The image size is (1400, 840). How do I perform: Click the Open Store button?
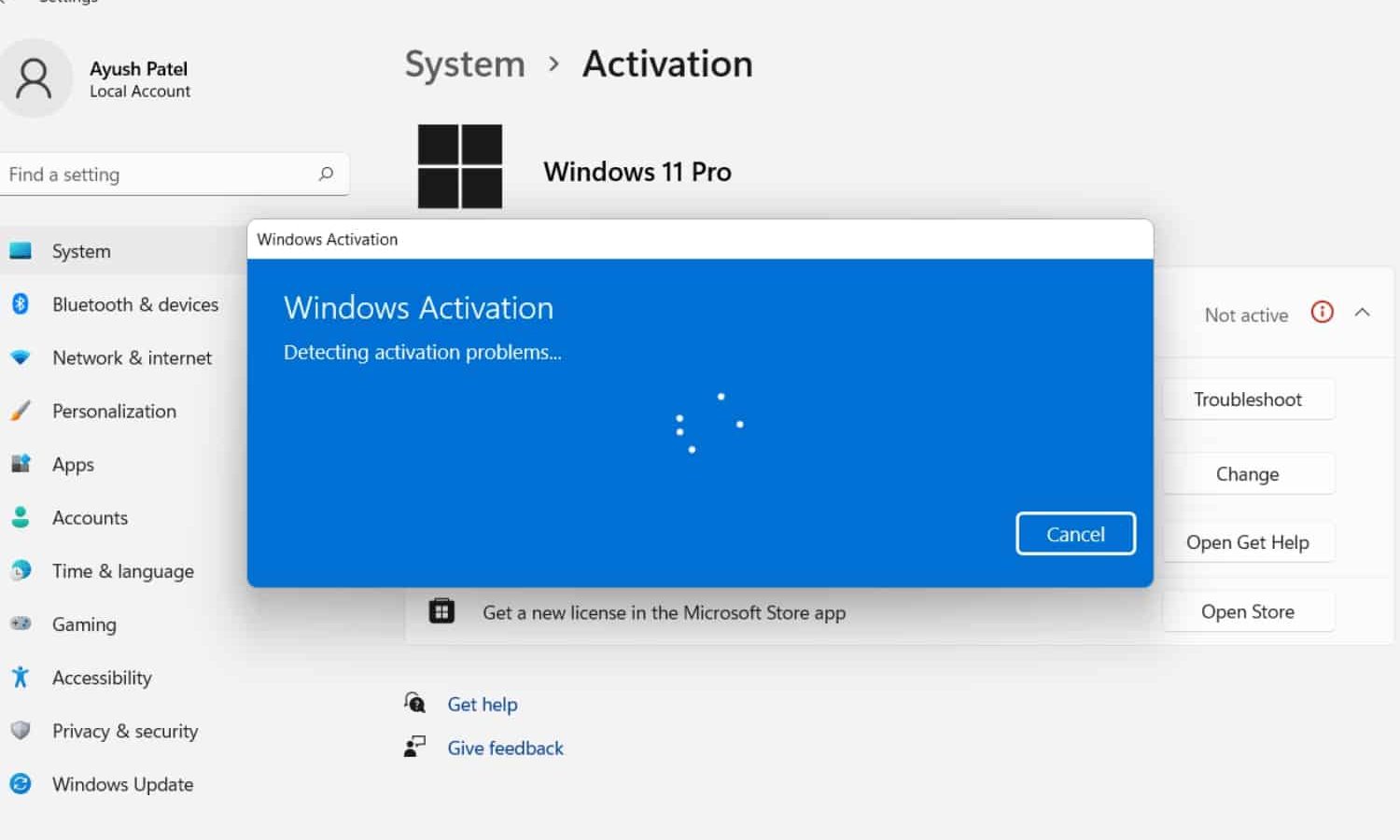tap(1248, 611)
